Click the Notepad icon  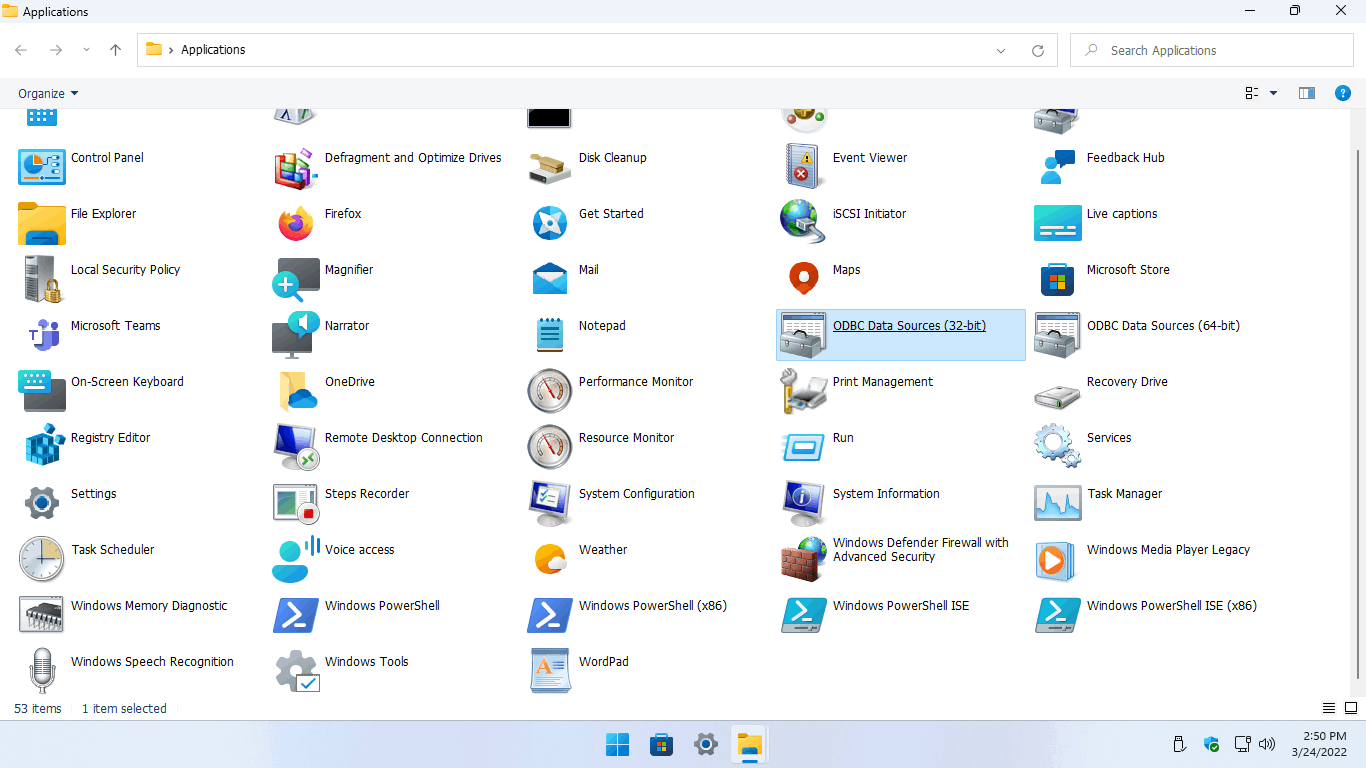[x=550, y=335]
